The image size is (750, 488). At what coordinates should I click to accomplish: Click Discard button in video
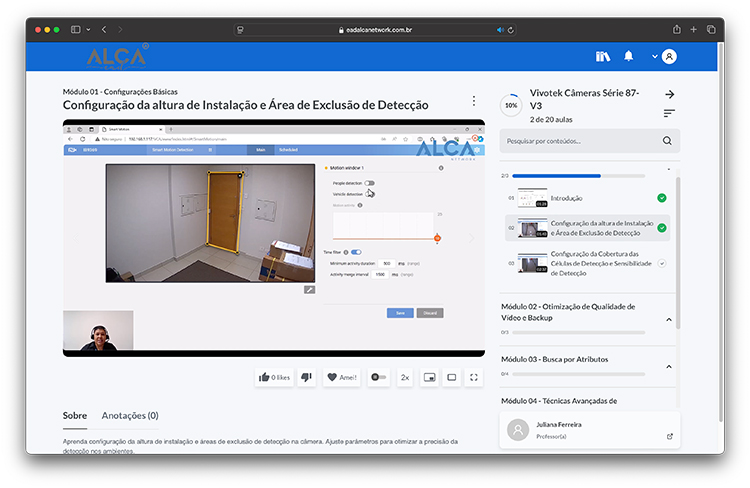(430, 313)
